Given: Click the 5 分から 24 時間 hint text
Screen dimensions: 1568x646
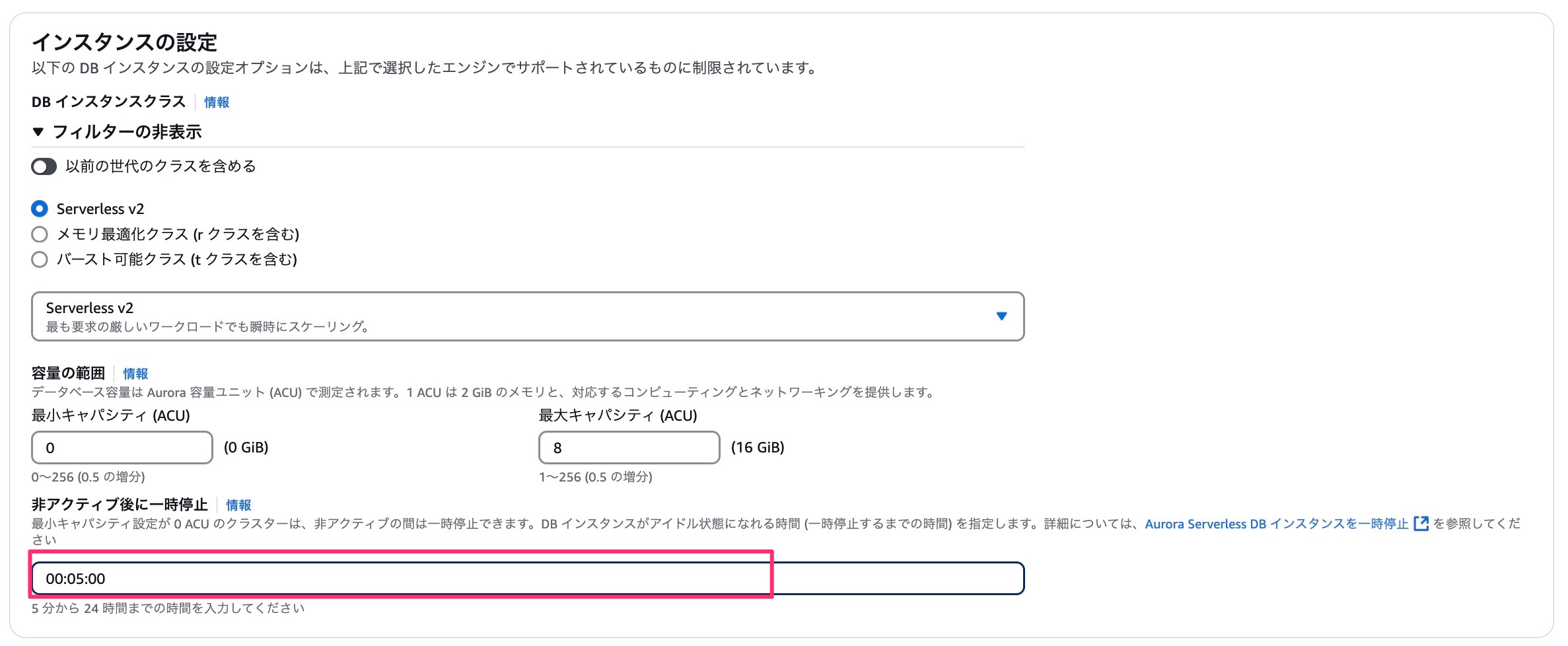Looking at the screenshot, I should point(168,608).
